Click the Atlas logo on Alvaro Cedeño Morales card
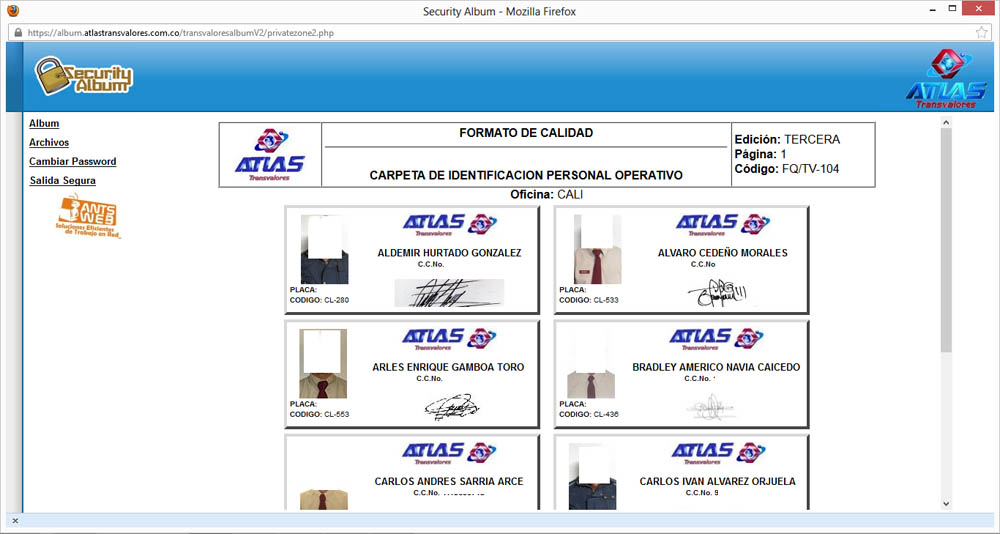Screen dimensions: 1000x534 click(x=723, y=225)
